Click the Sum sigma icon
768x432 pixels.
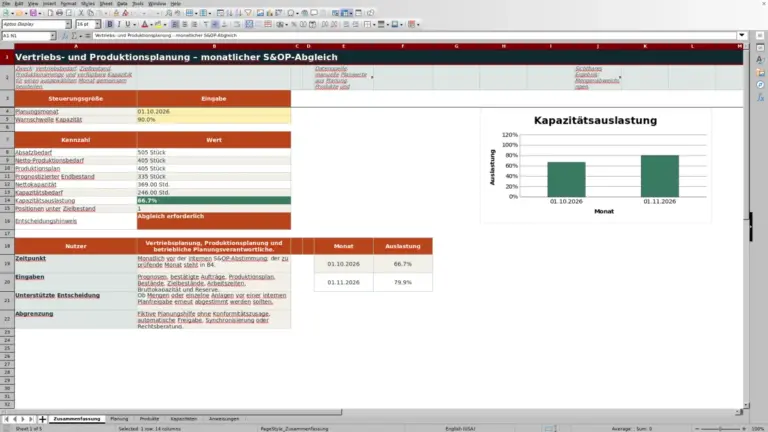pos(74,36)
